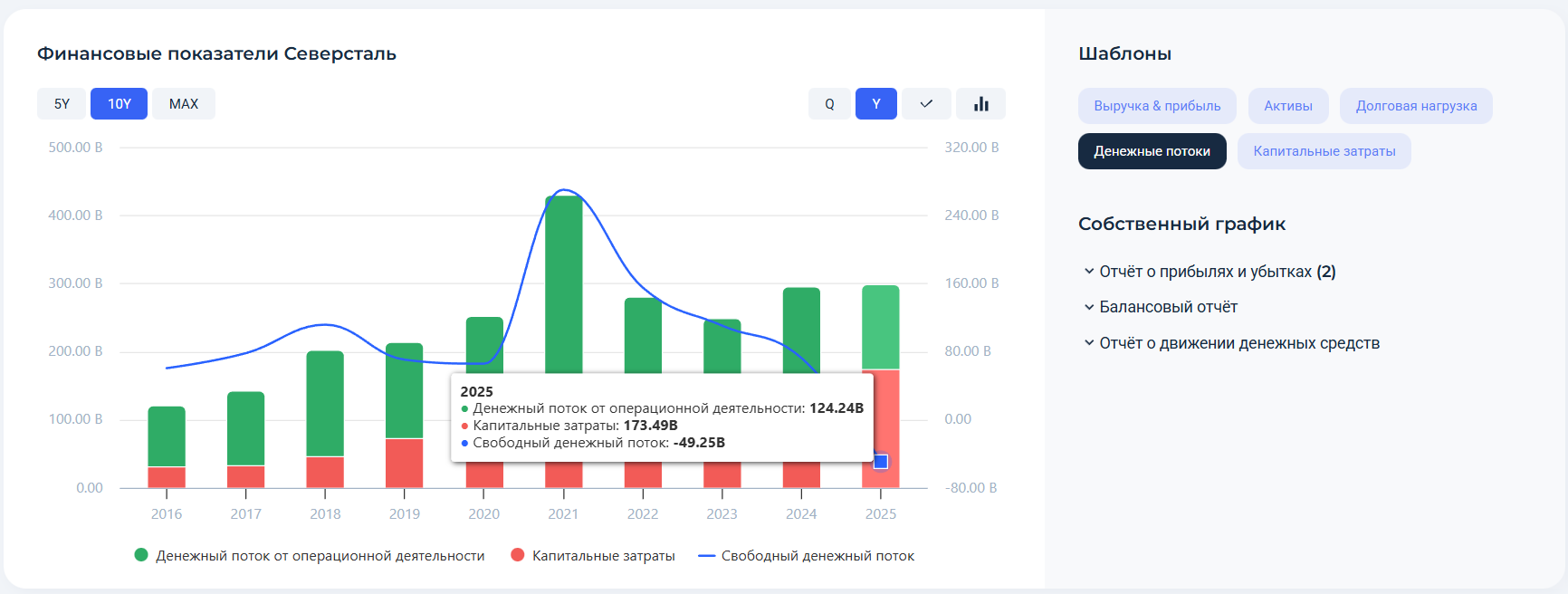
Task: Click the blue free cash flow data point marker
Action: (x=880, y=462)
